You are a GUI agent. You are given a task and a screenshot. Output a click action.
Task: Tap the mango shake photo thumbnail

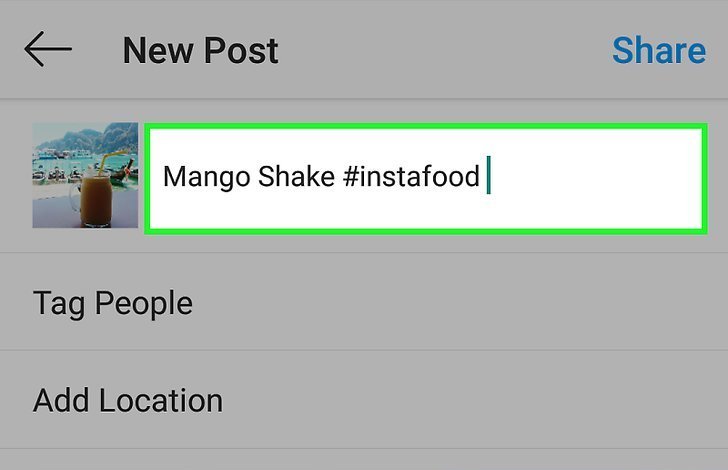pos(85,175)
